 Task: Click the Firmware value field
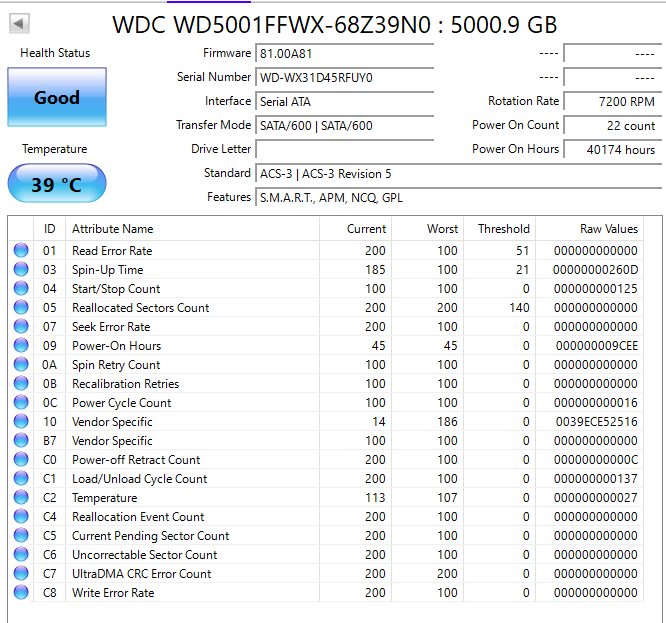tap(344, 53)
